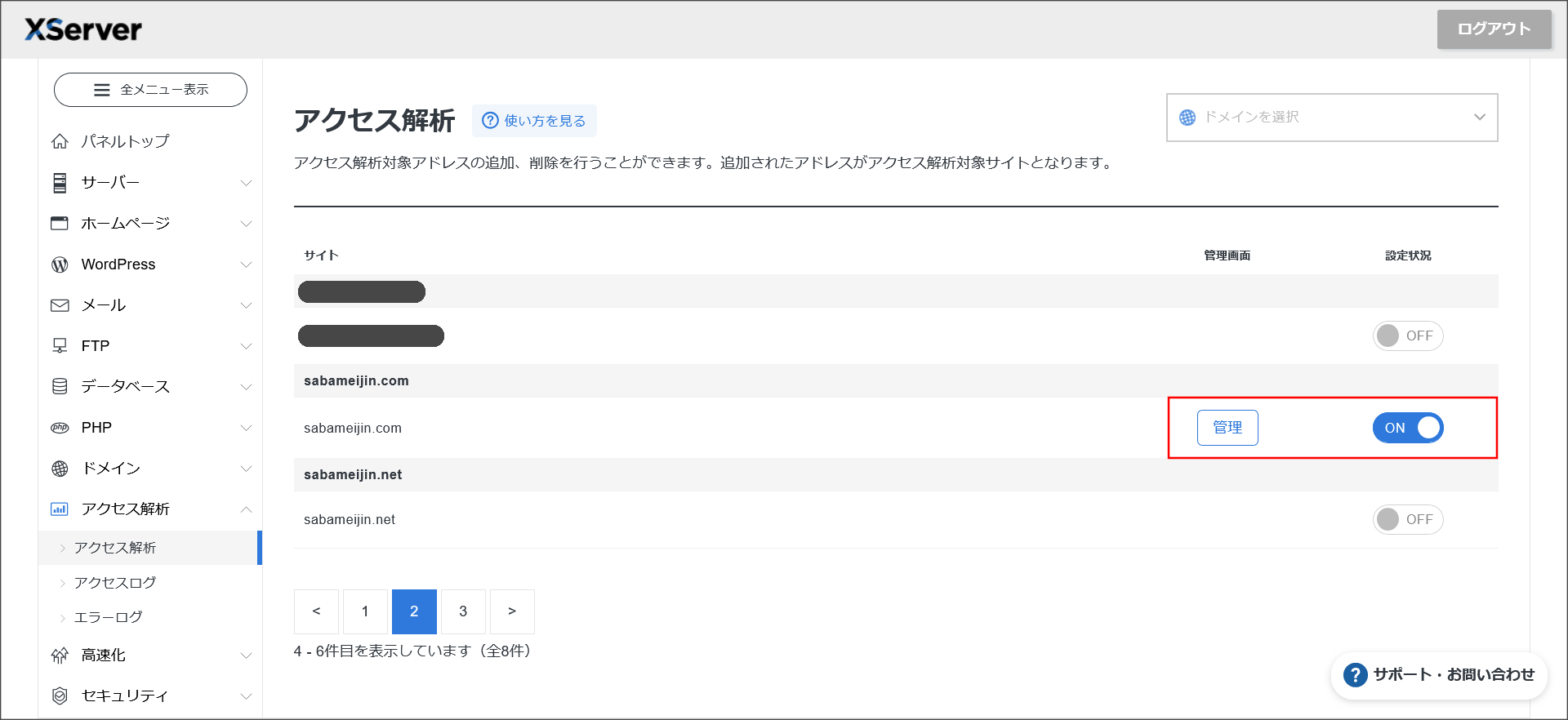This screenshot has height=720, width=1568.
Task: Expand the セキュリティ menu chevron
Action: [x=246, y=696]
